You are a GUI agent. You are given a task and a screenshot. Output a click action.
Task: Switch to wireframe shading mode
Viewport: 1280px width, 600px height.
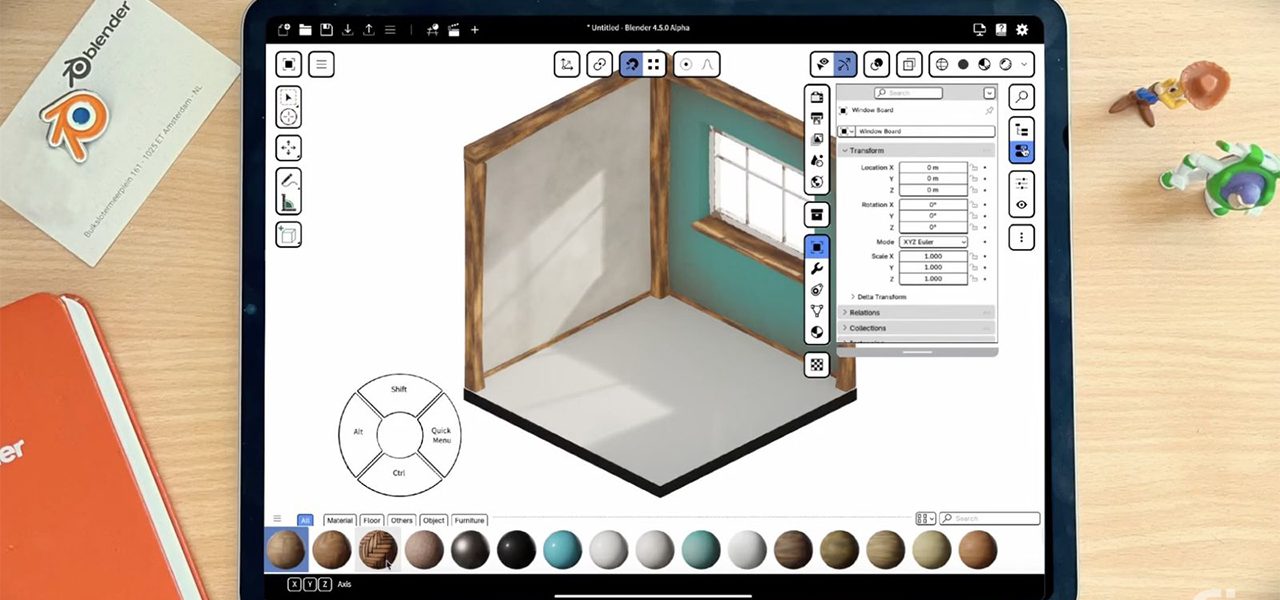click(941, 64)
